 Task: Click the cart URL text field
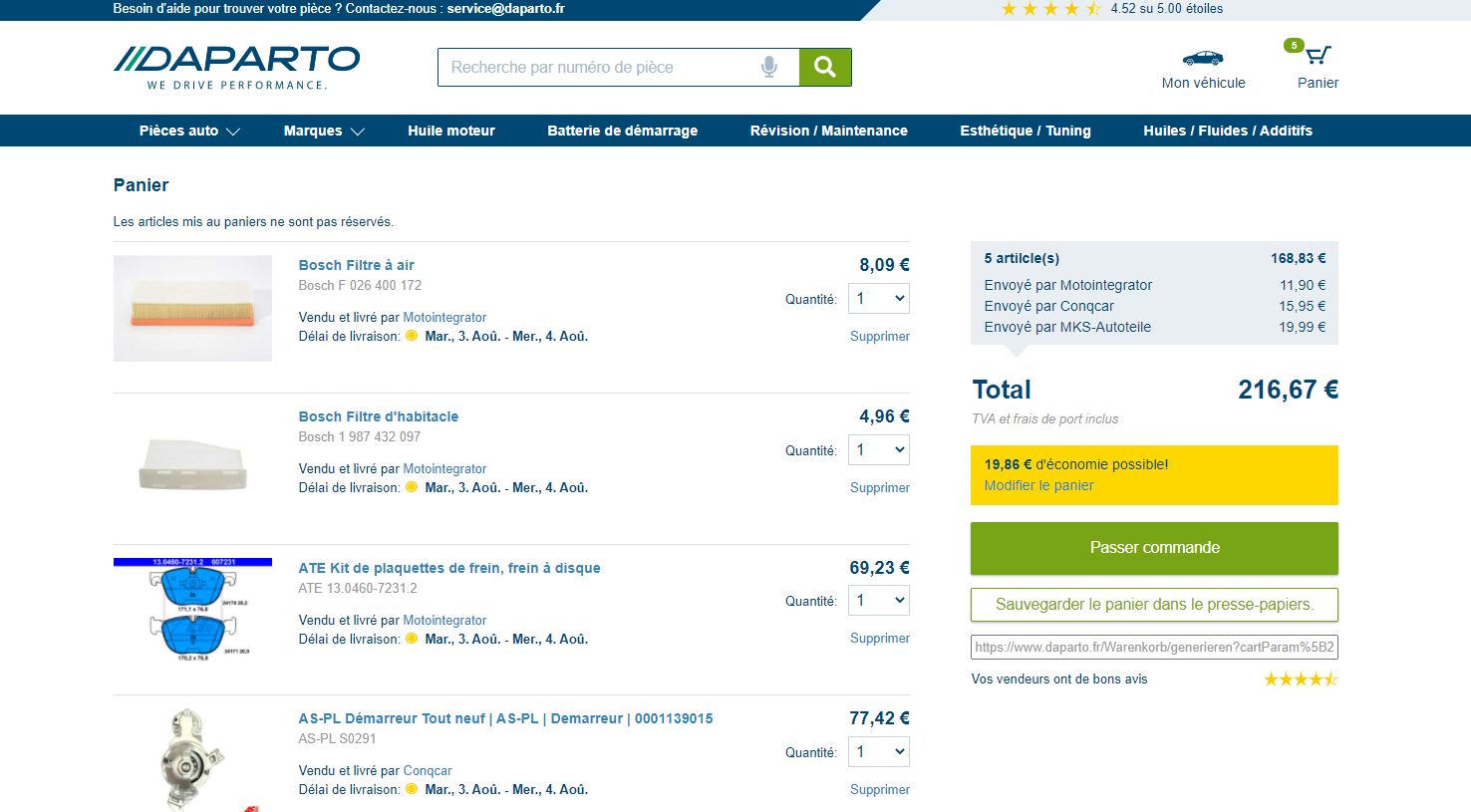coord(1154,648)
